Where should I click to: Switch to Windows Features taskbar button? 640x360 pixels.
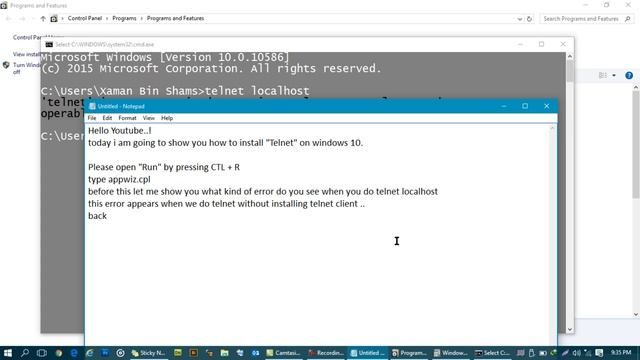coord(451,353)
